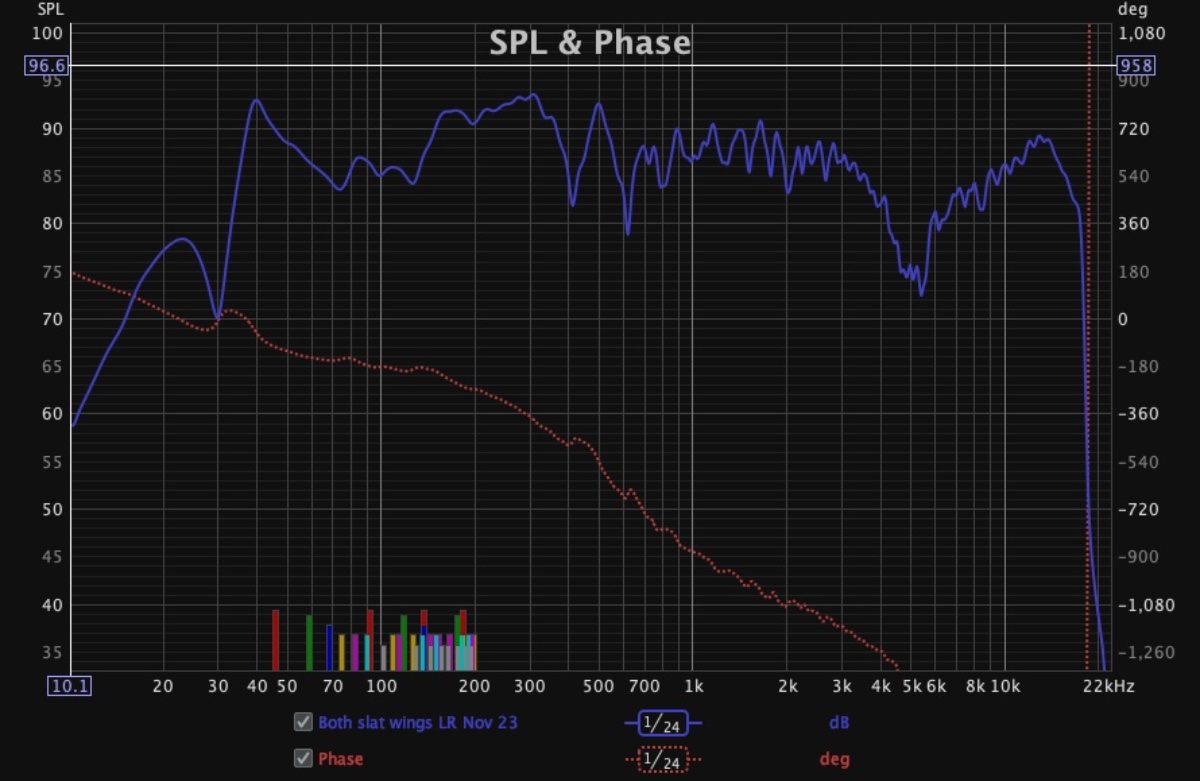Image resolution: width=1200 pixels, height=781 pixels.
Task: Click the 1k frequency axis label
Action: [693, 686]
